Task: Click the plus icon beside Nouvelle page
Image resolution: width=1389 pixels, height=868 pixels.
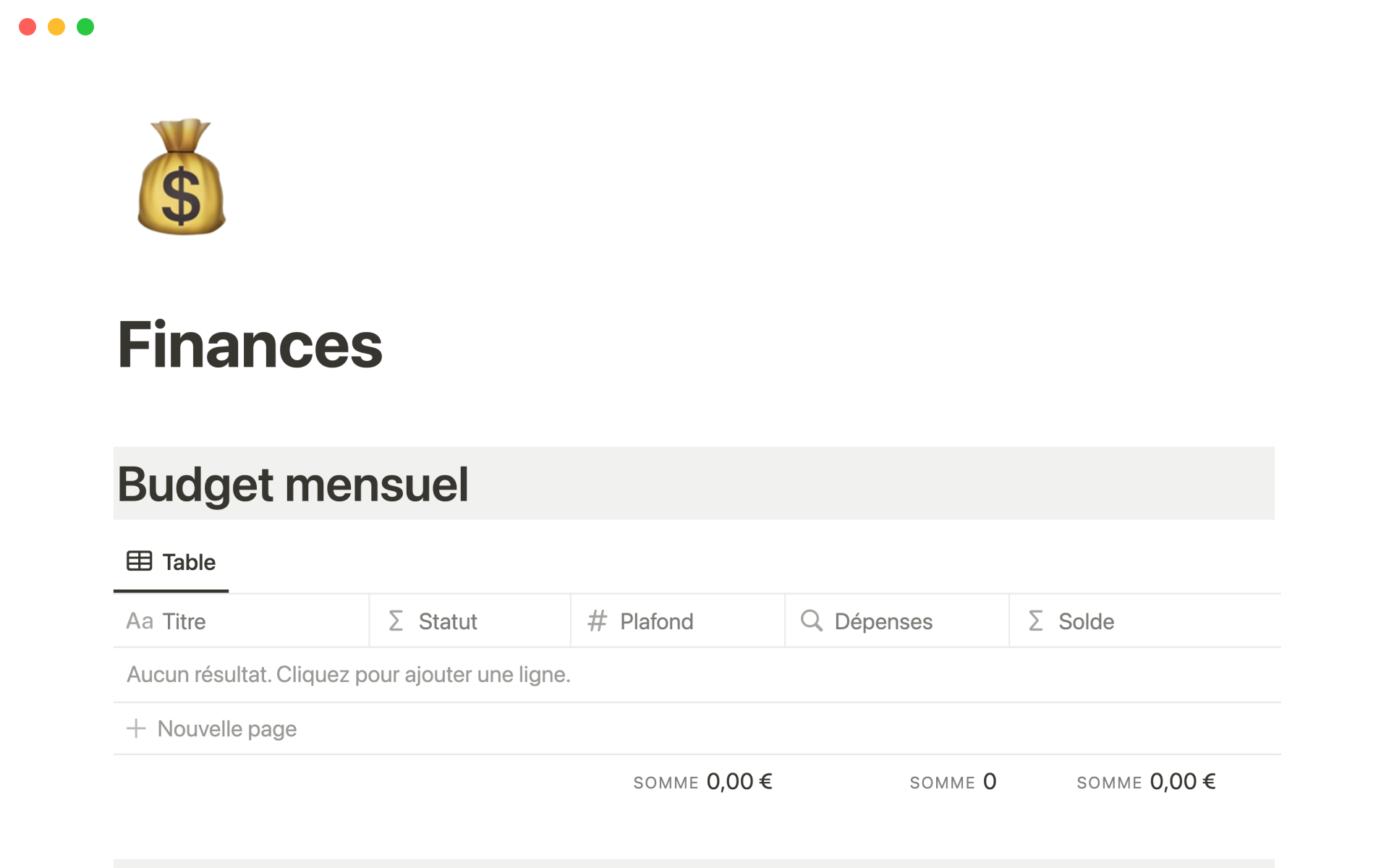Action: (136, 728)
